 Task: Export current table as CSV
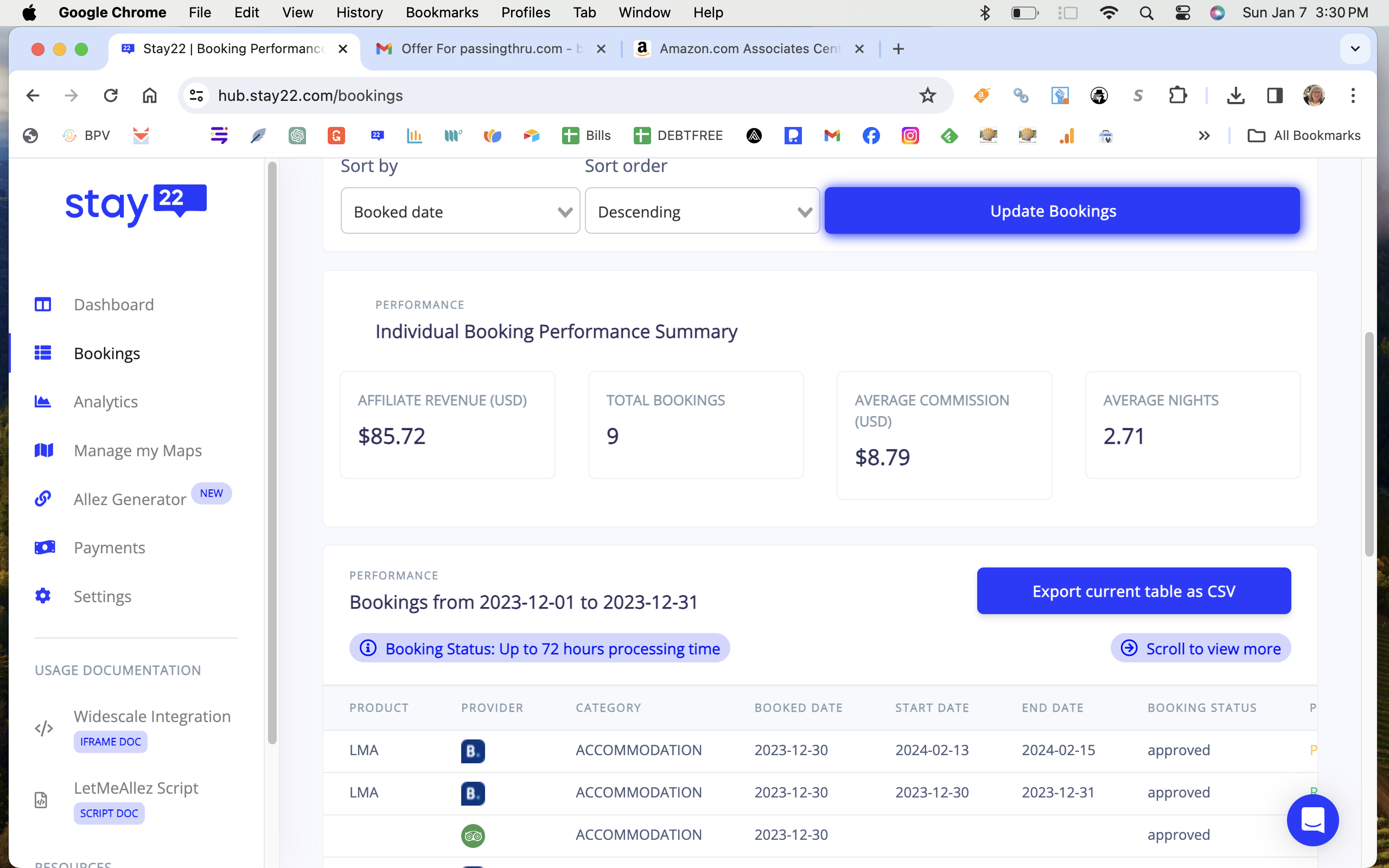pos(1133,591)
